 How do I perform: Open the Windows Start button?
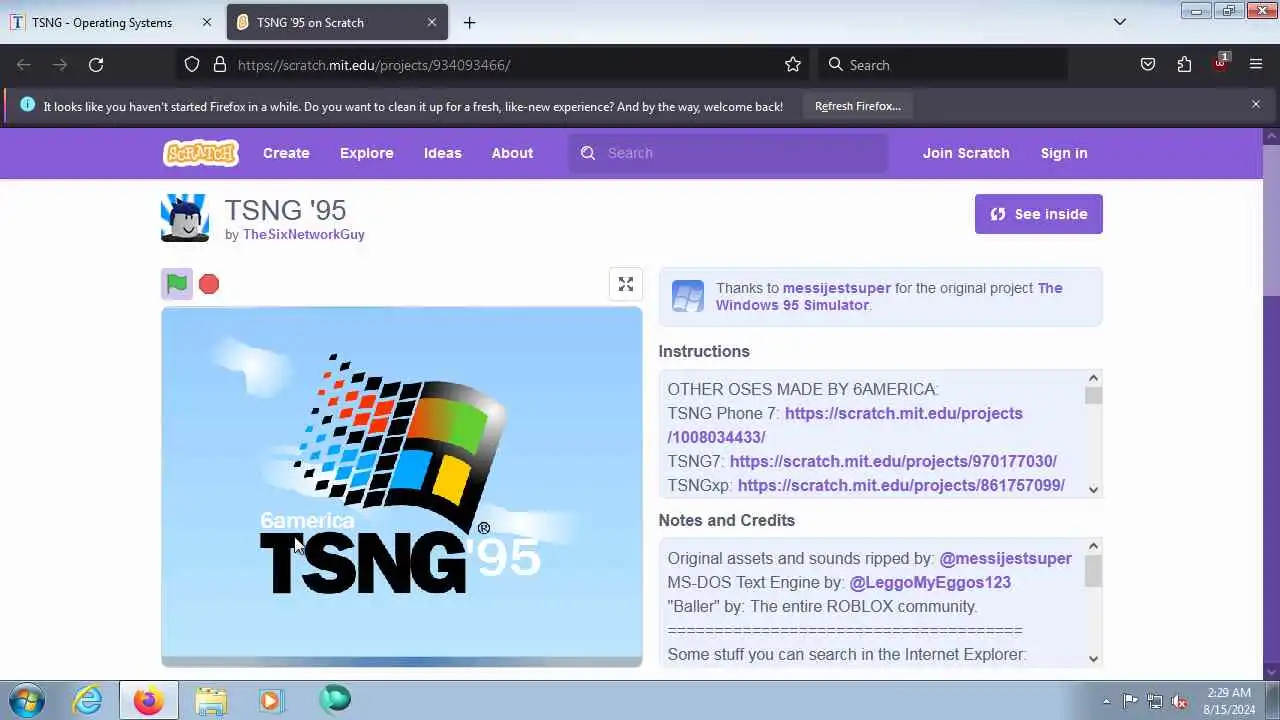point(26,700)
